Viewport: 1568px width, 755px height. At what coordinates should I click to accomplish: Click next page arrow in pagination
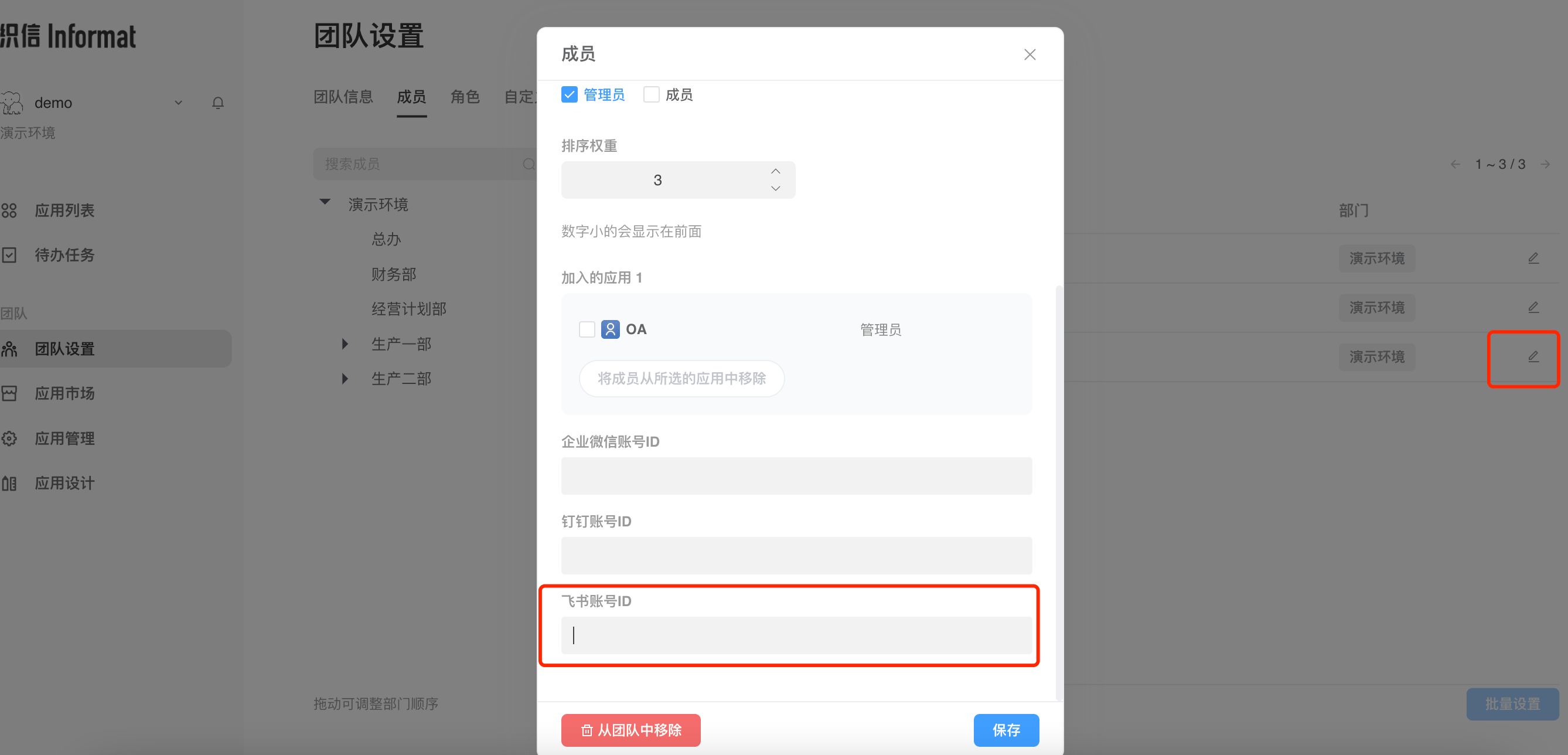point(1545,164)
